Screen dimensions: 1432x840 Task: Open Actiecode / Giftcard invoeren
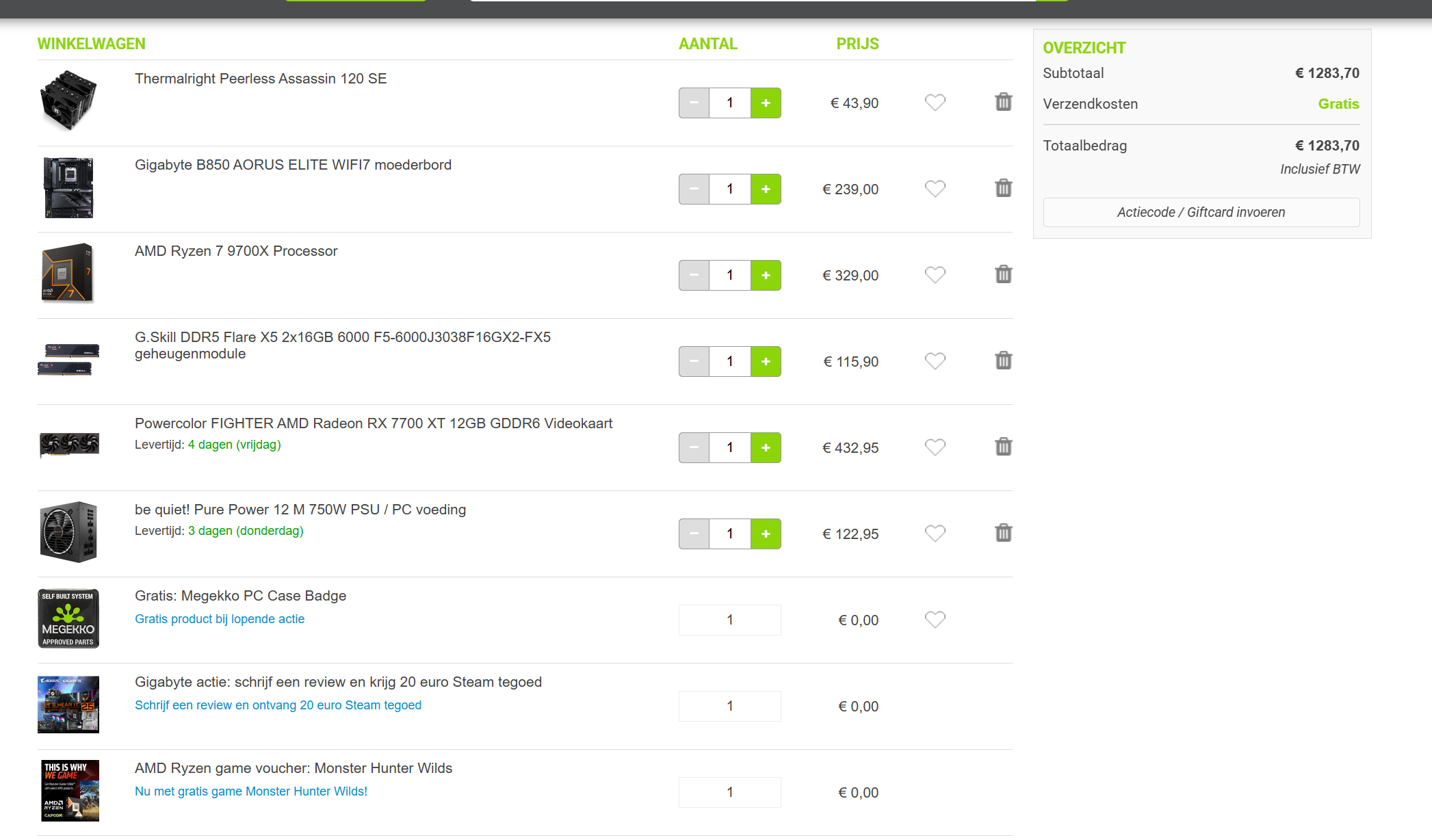[1201, 212]
